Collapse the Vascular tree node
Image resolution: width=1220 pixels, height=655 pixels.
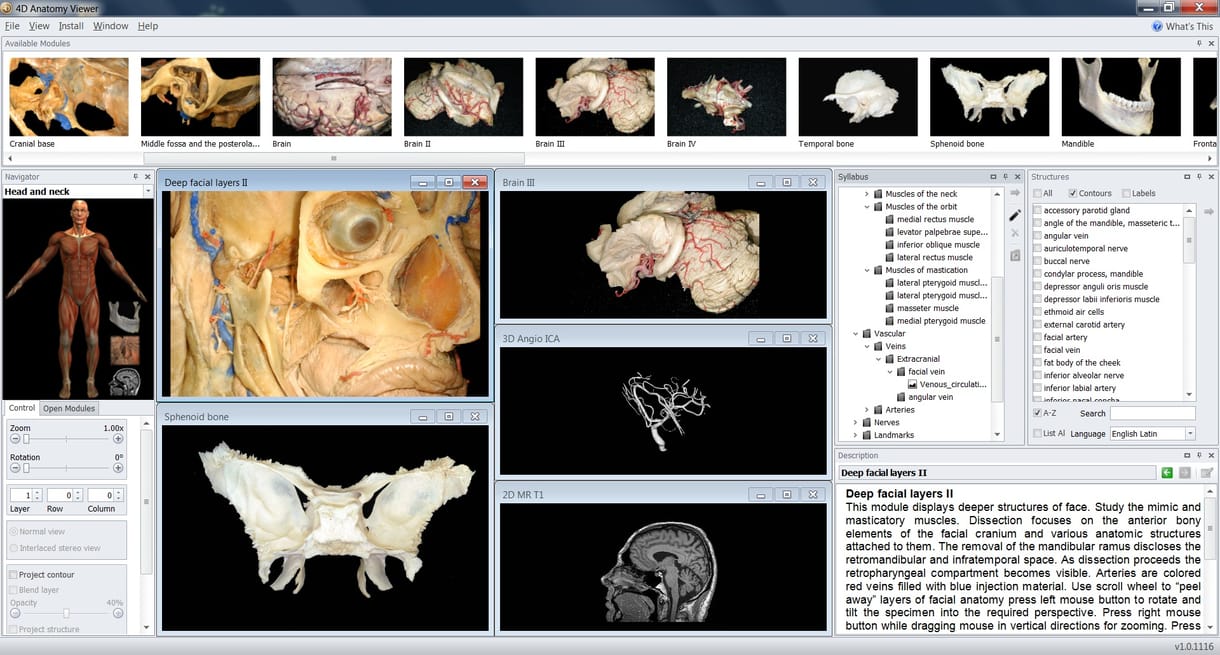click(856, 334)
